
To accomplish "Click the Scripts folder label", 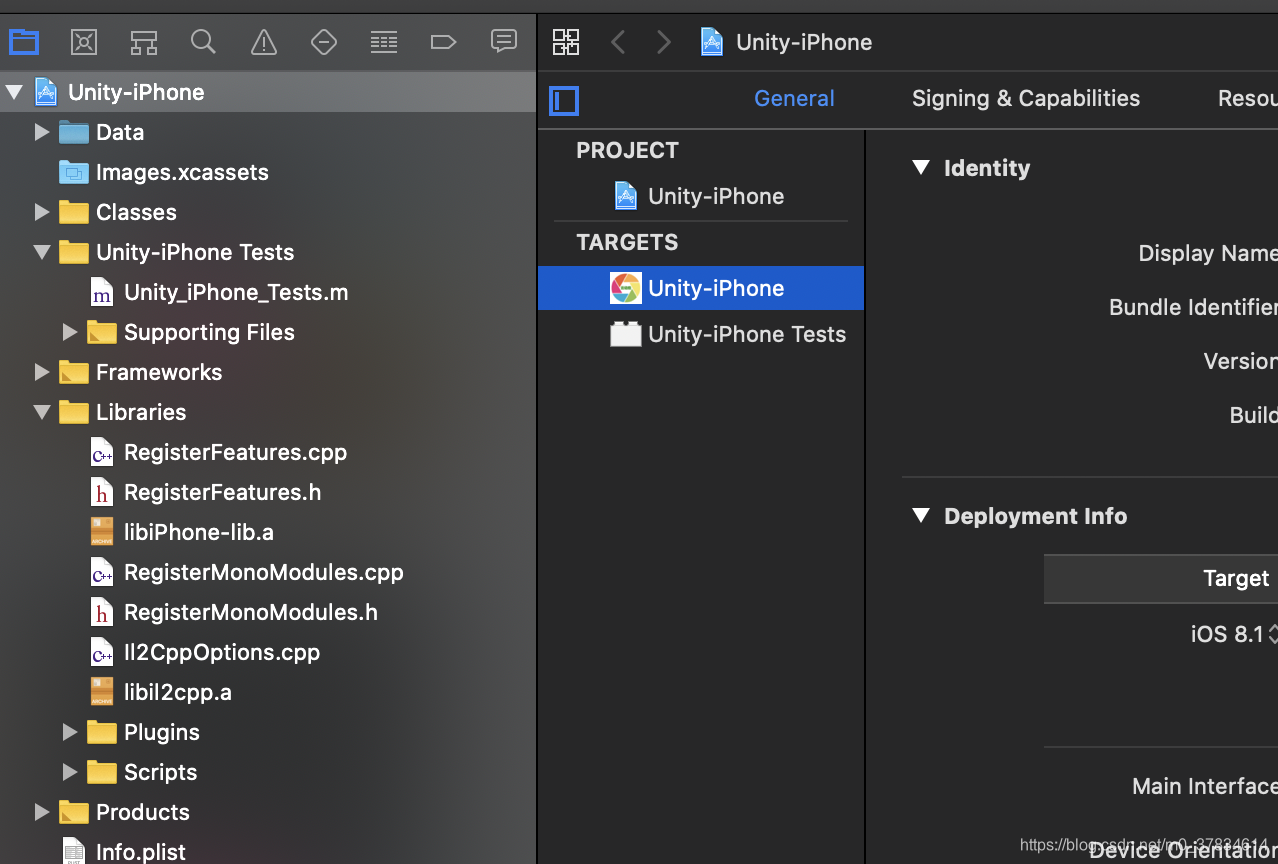I will click(x=160, y=772).
